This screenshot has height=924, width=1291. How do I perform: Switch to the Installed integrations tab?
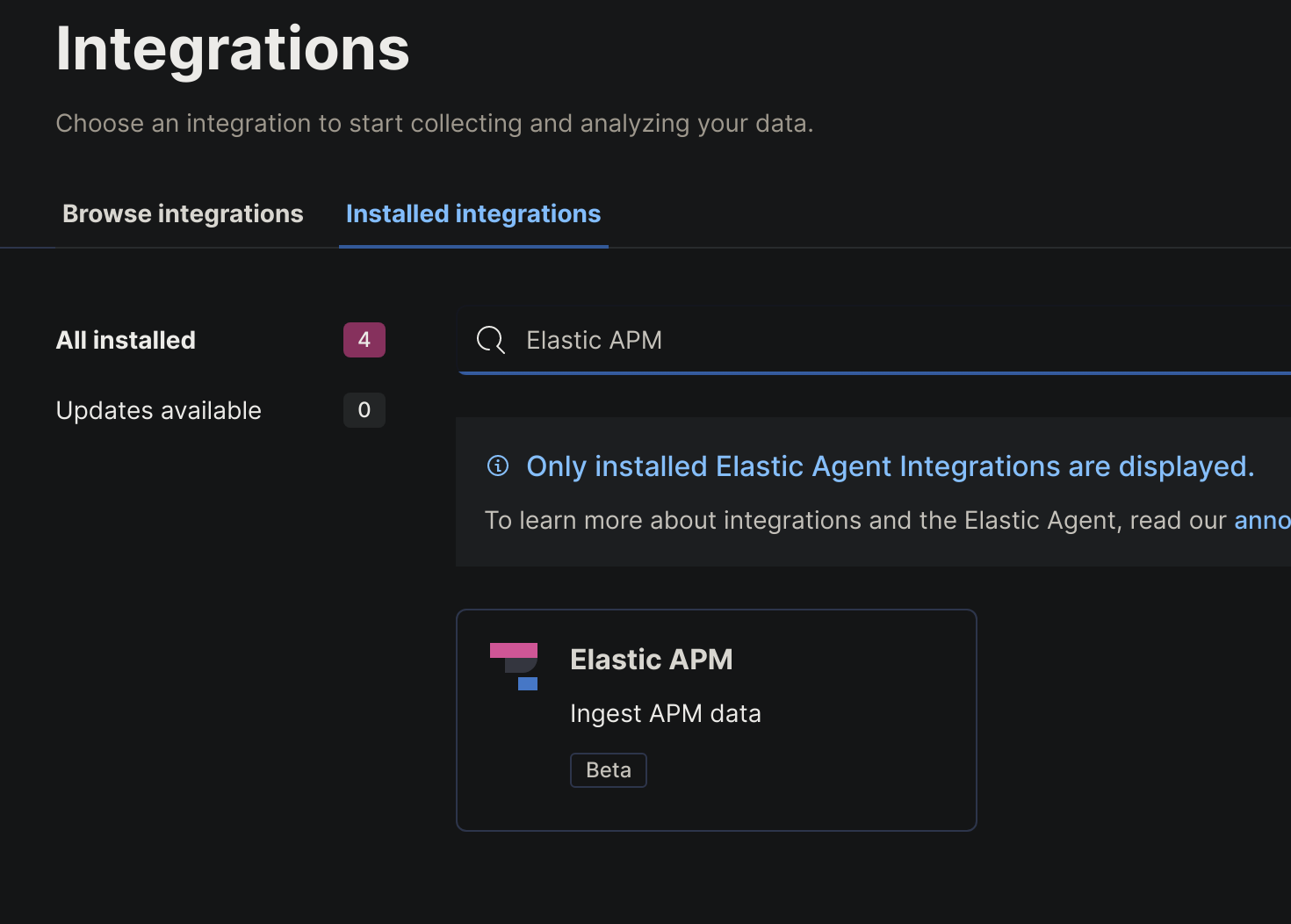tap(472, 213)
